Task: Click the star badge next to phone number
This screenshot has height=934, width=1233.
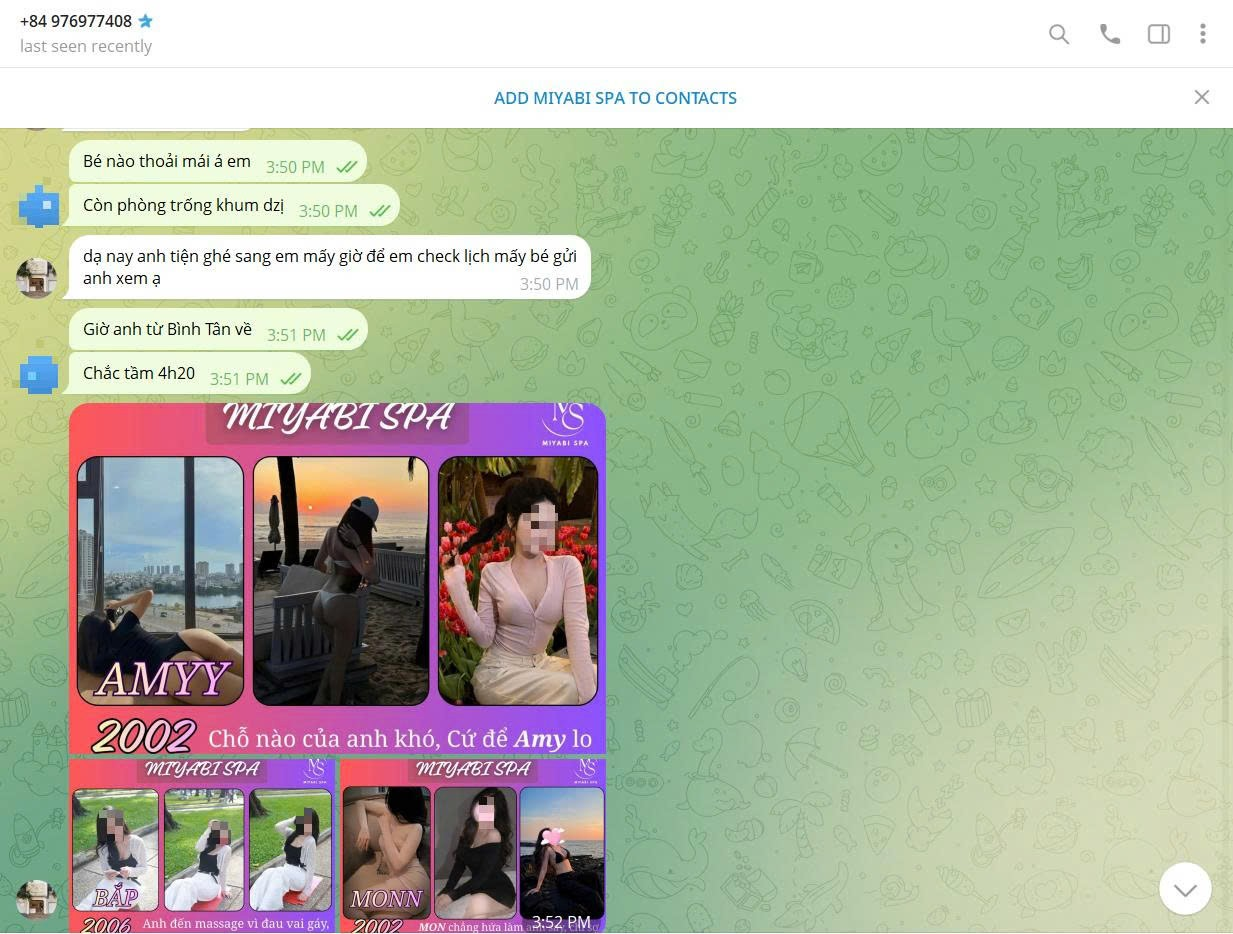Action: click(146, 21)
